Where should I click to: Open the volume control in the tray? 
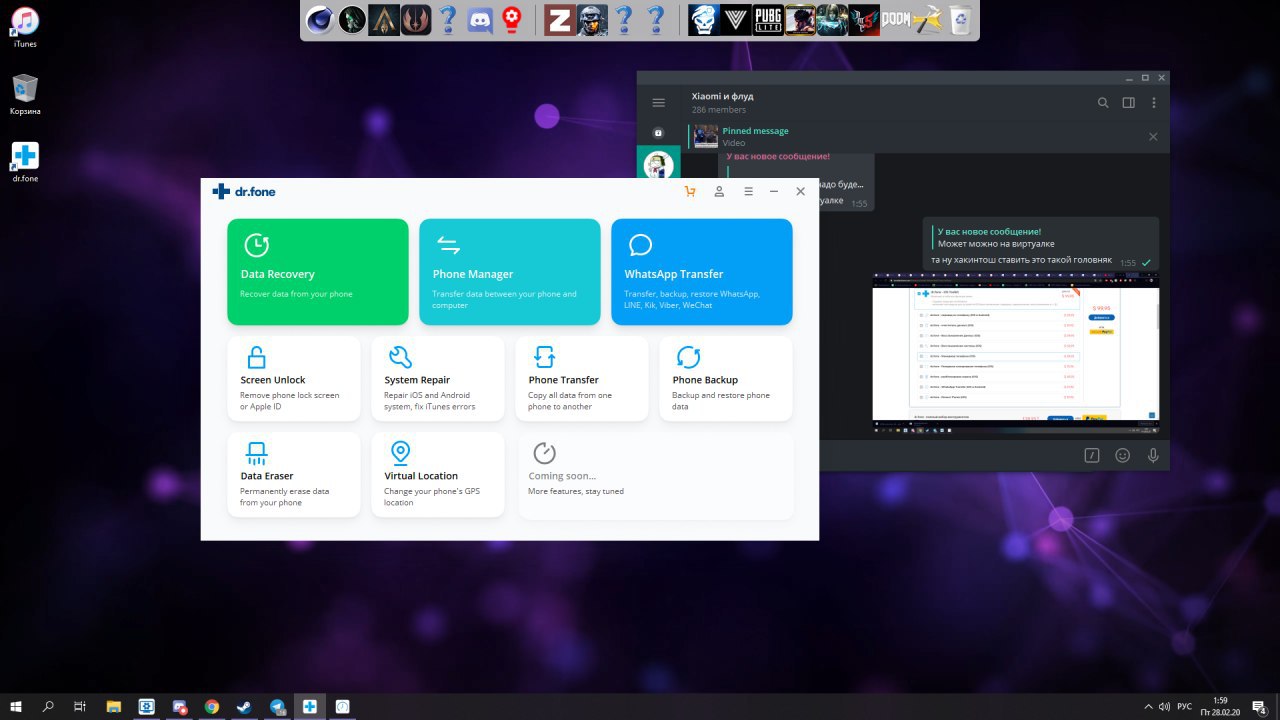(x=1163, y=706)
